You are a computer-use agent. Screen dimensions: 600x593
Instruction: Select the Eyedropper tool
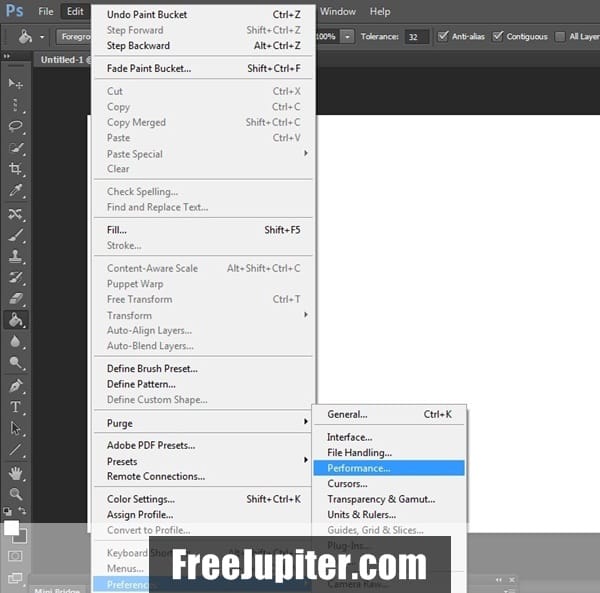click(x=15, y=190)
